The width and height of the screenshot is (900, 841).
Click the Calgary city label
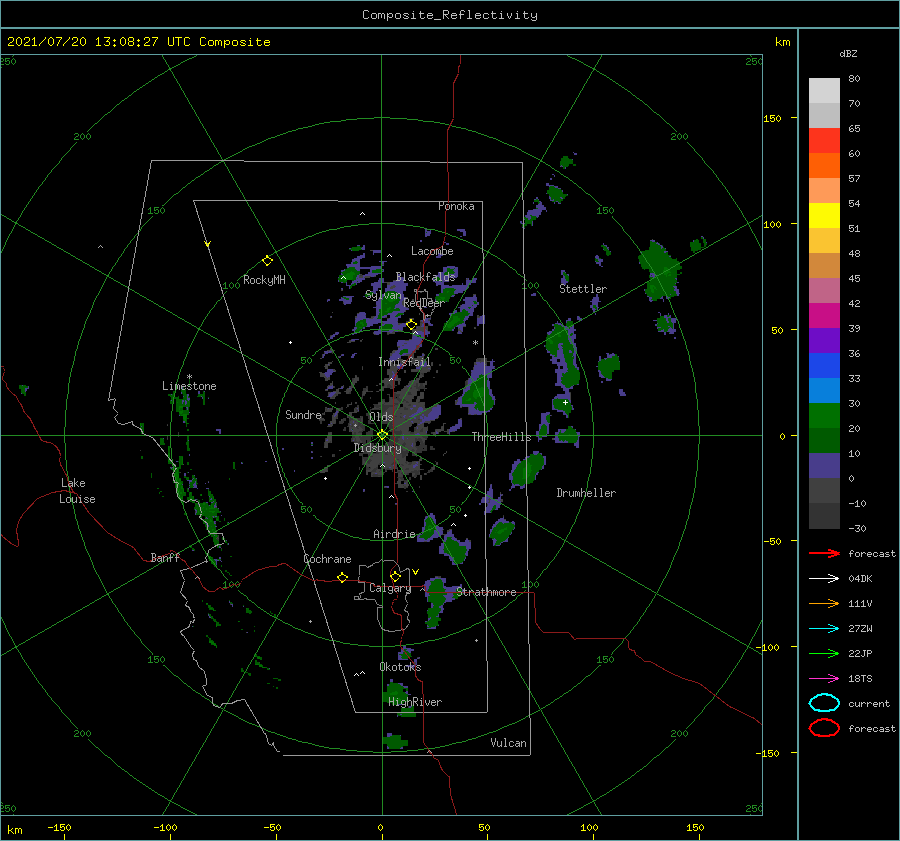tap(390, 588)
